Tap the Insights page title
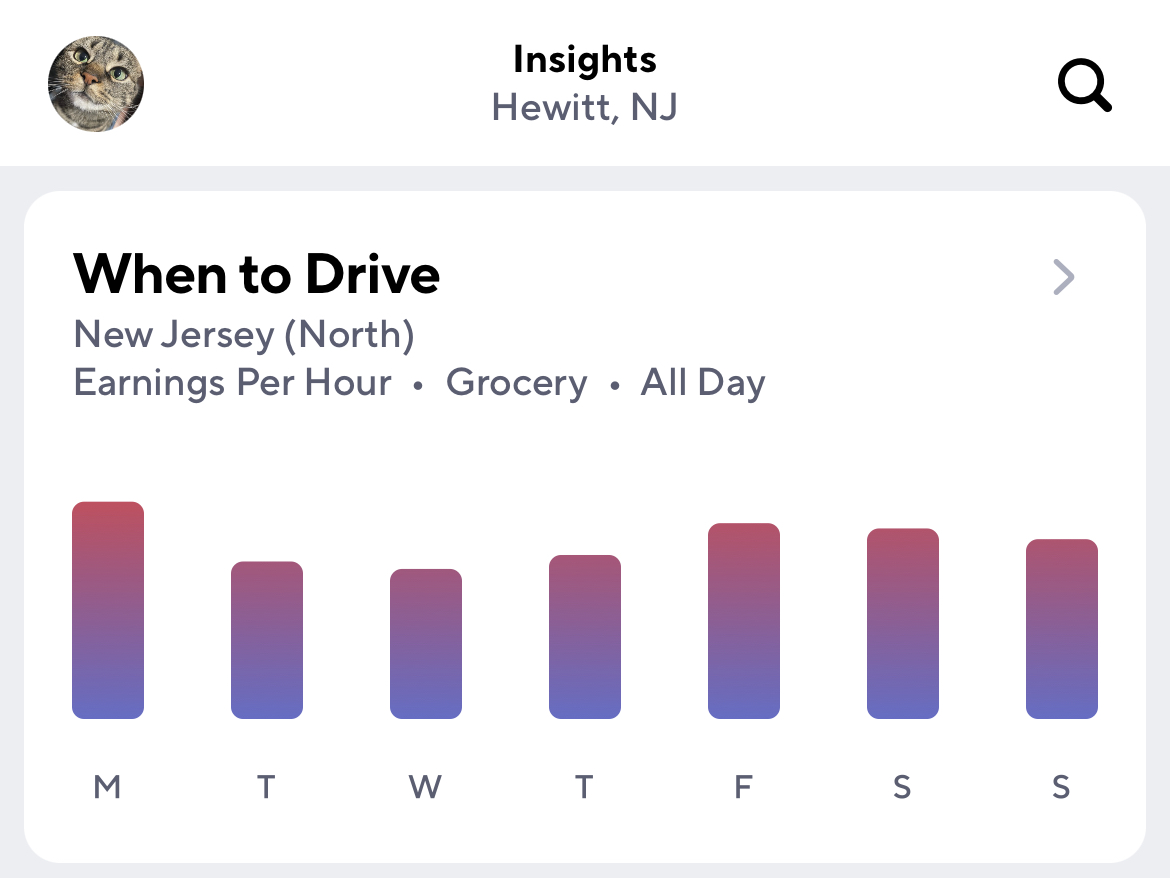The width and height of the screenshot is (1170, 878). pyautogui.click(x=585, y=60)
